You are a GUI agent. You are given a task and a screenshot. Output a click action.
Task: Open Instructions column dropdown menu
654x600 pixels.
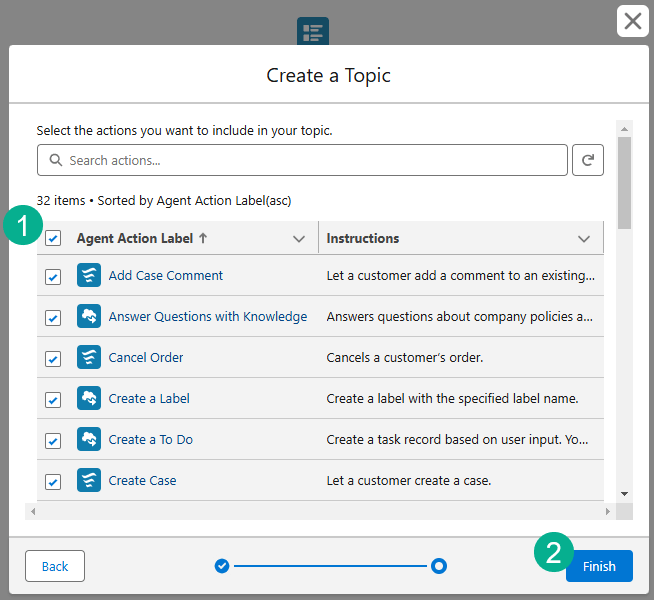click(x=584, y=239)
